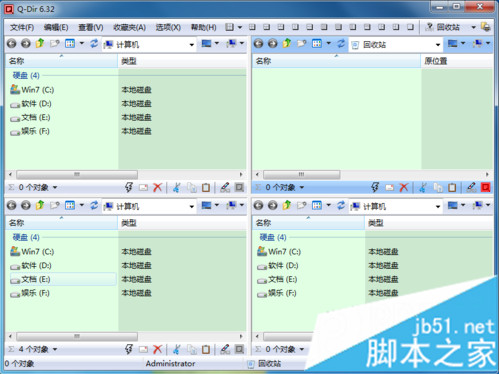Viewport: 499px width, 374px height.
Task: Open address dropdown of bottom-right 计算机 pane
Action: [x=438, y=207]
